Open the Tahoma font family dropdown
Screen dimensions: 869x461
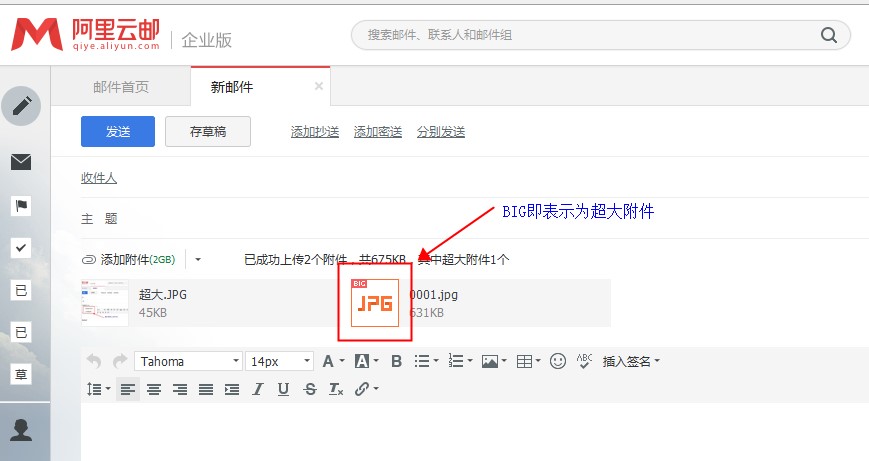click(x=189, y=361)
